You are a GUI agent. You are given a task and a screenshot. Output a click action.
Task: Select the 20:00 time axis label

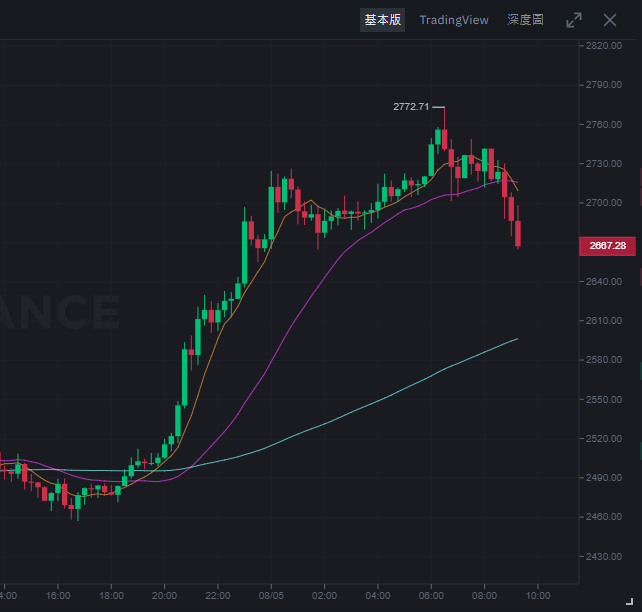click(x=164, y=596)
